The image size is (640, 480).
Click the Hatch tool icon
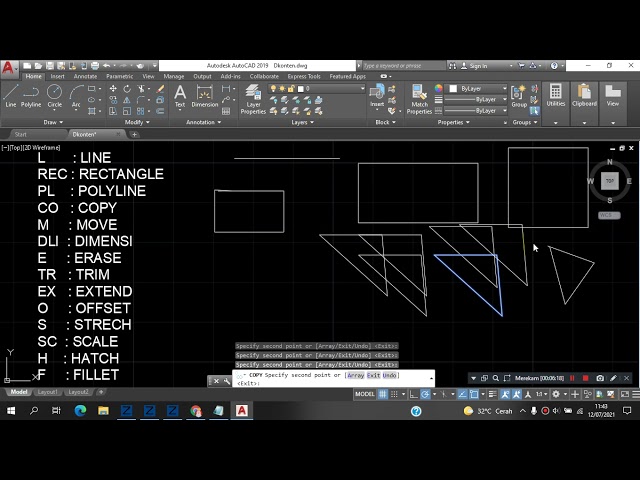(x=92, y=111)
